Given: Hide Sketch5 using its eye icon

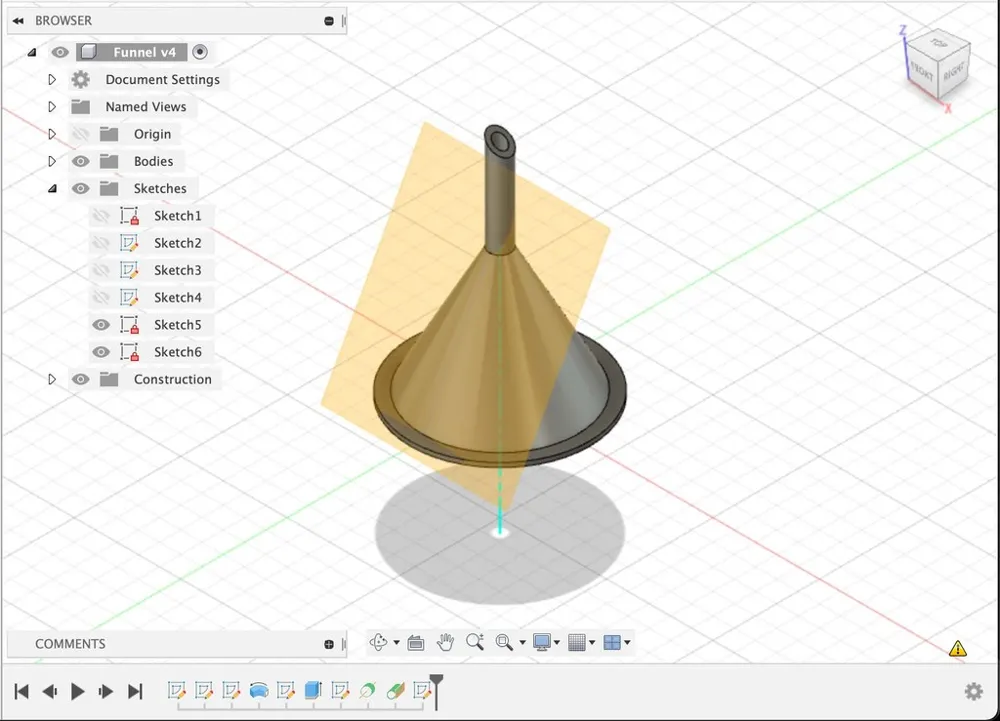Looking at the screenshot, I should pos(101,325).
